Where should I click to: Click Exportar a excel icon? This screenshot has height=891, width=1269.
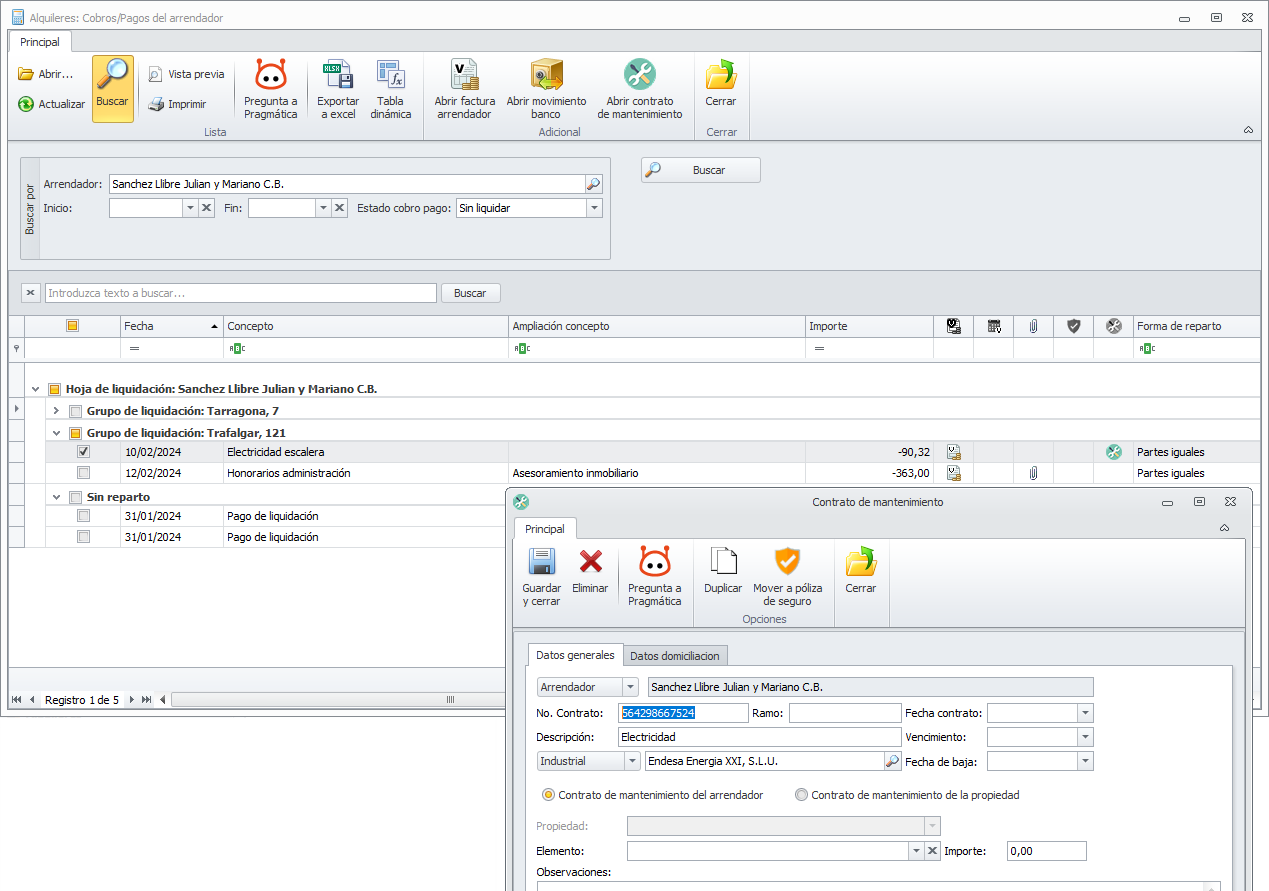338,76
